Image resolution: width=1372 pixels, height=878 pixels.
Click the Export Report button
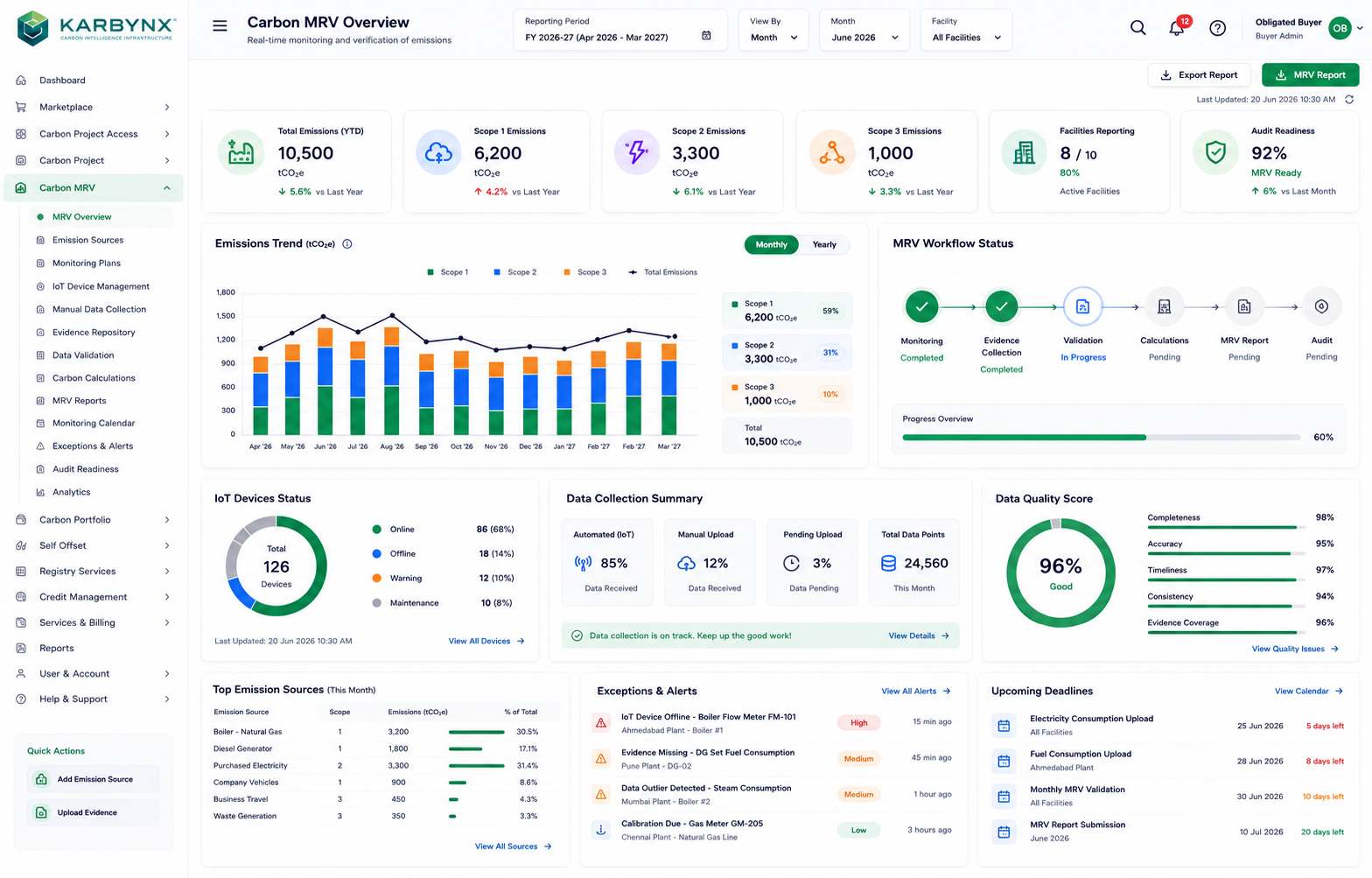pyautogui.click(x=1199, y=75)
